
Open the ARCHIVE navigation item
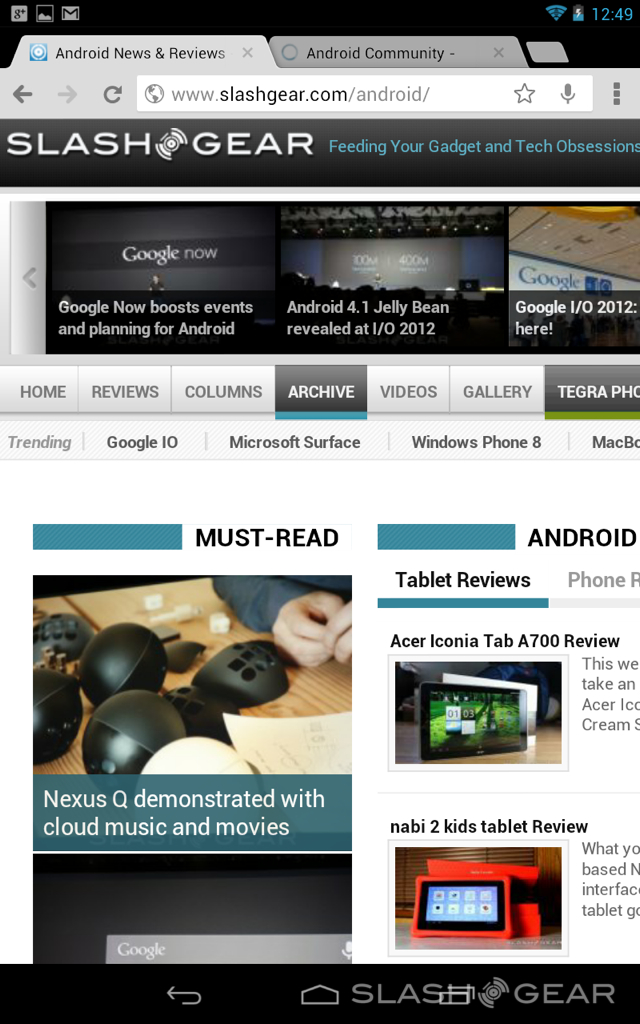pos(321,392)
